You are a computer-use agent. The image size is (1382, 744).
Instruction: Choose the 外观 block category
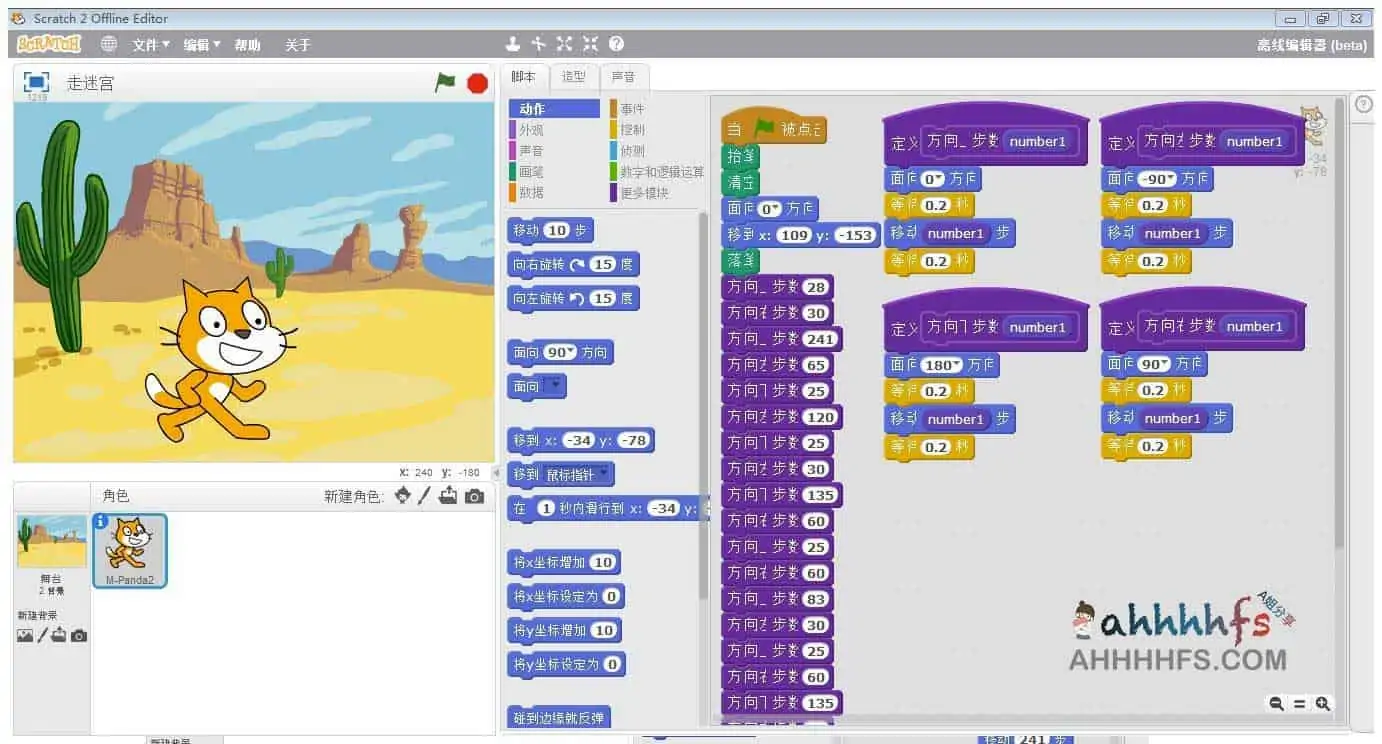coord(531,130)
